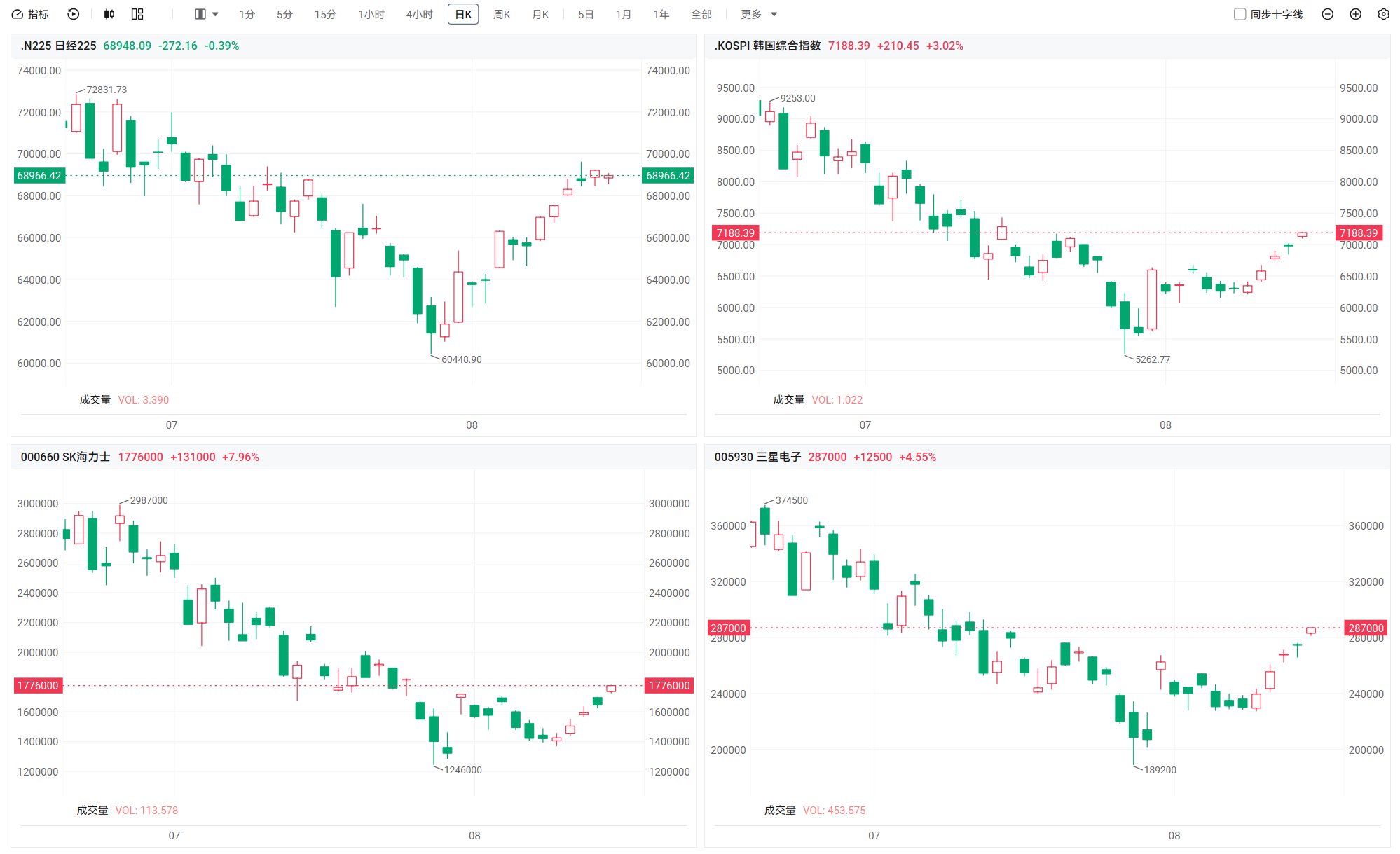Image resolution: width=1400 pixels, height=854 pixels.
Task: Select the 15分 interval
Action: [x=325, y=14]
